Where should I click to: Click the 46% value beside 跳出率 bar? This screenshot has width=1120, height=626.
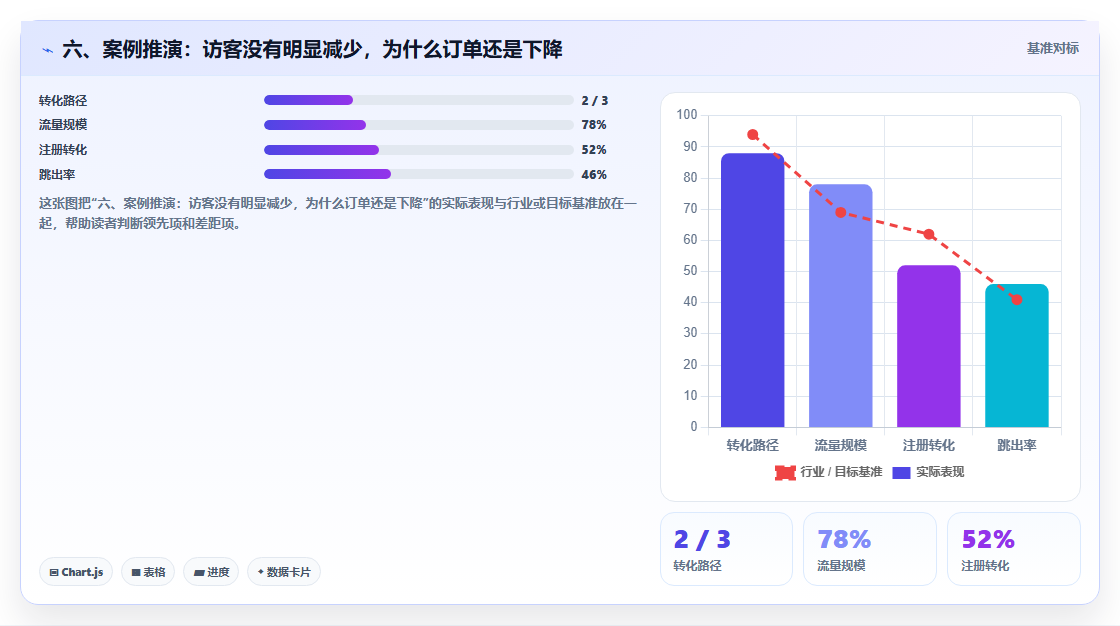[x=594, y=174]
